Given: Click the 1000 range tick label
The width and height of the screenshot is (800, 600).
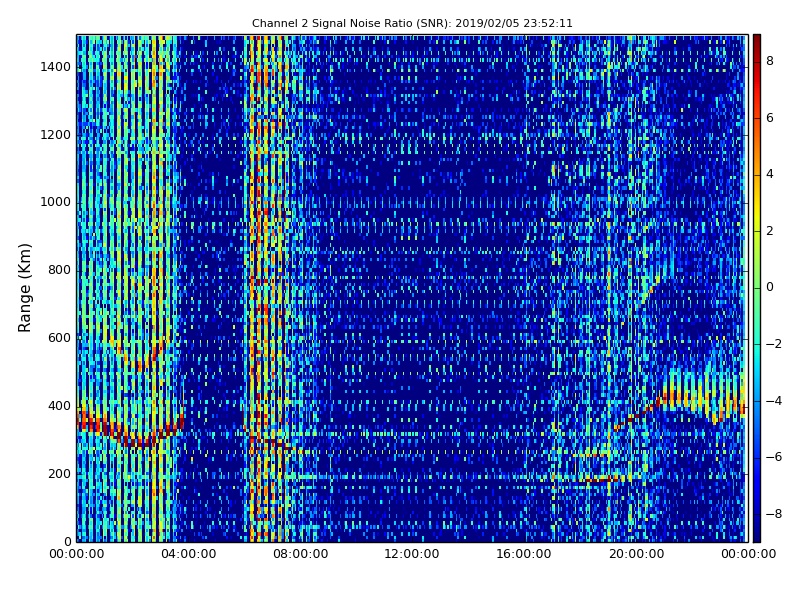Looking at the screenshot, I should (56, 202).
